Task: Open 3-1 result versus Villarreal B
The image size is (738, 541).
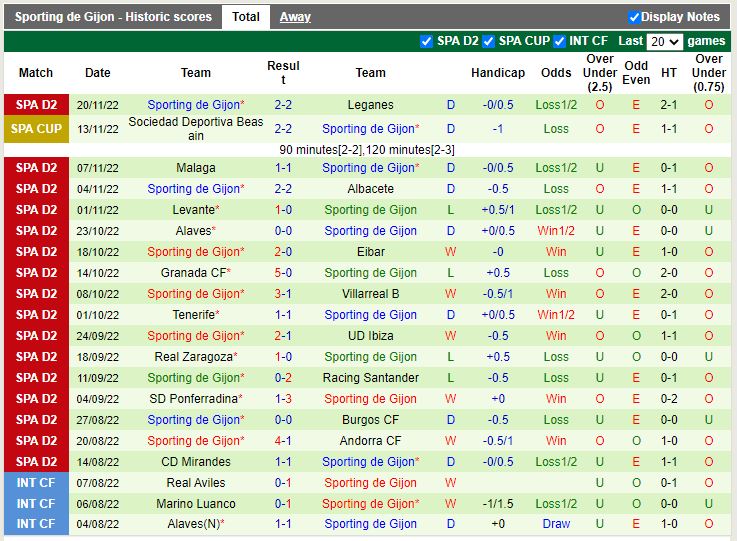Action: [283, 294]
